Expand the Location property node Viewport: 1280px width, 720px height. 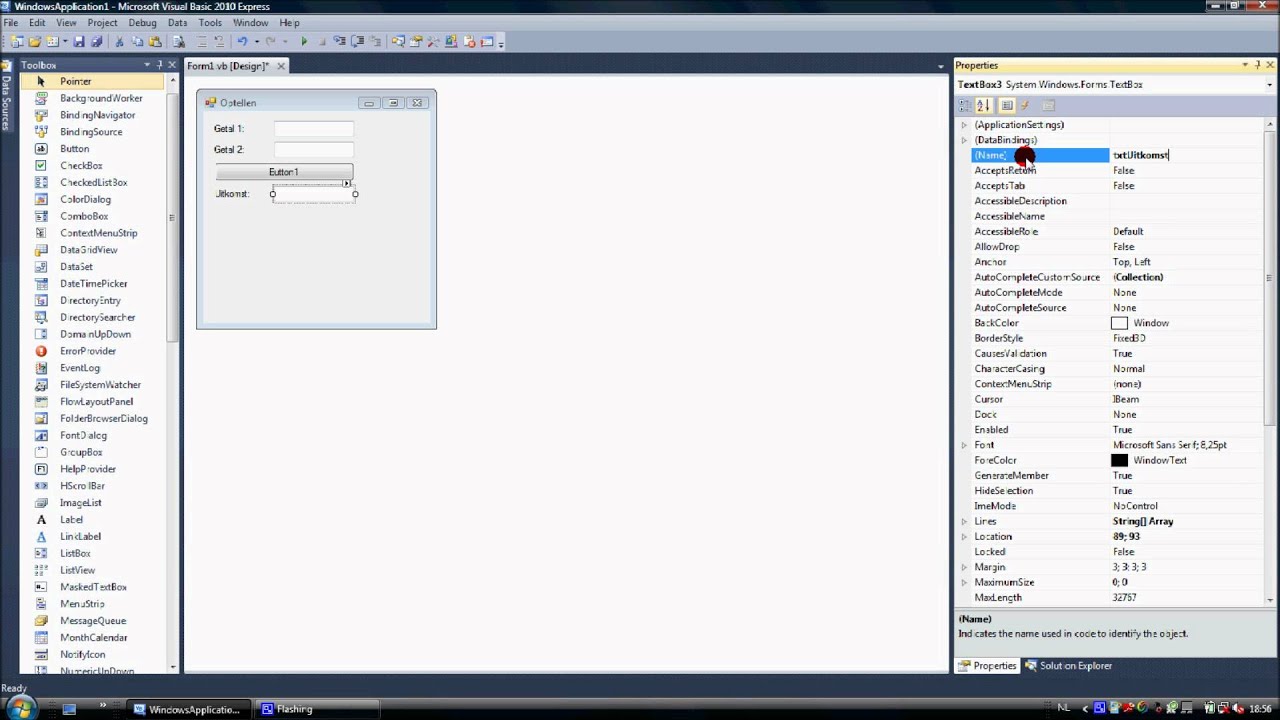click(x=964, y=536)
